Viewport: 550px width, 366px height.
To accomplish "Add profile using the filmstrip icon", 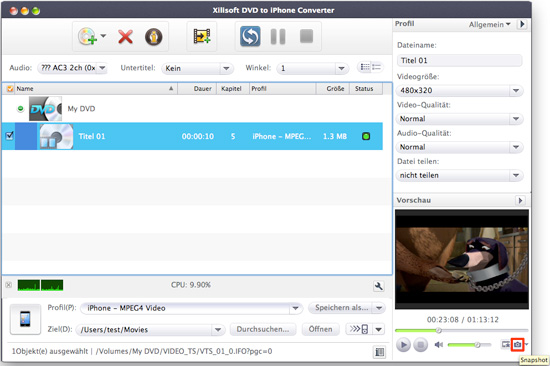I will tap(202, 36).
